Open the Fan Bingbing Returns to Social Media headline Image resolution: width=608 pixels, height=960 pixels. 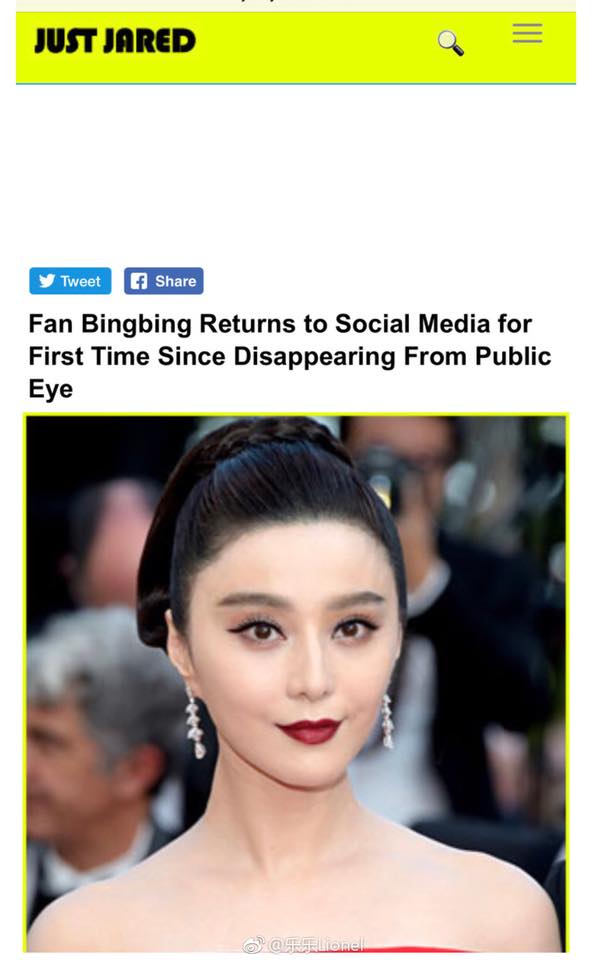coord(290,356)
